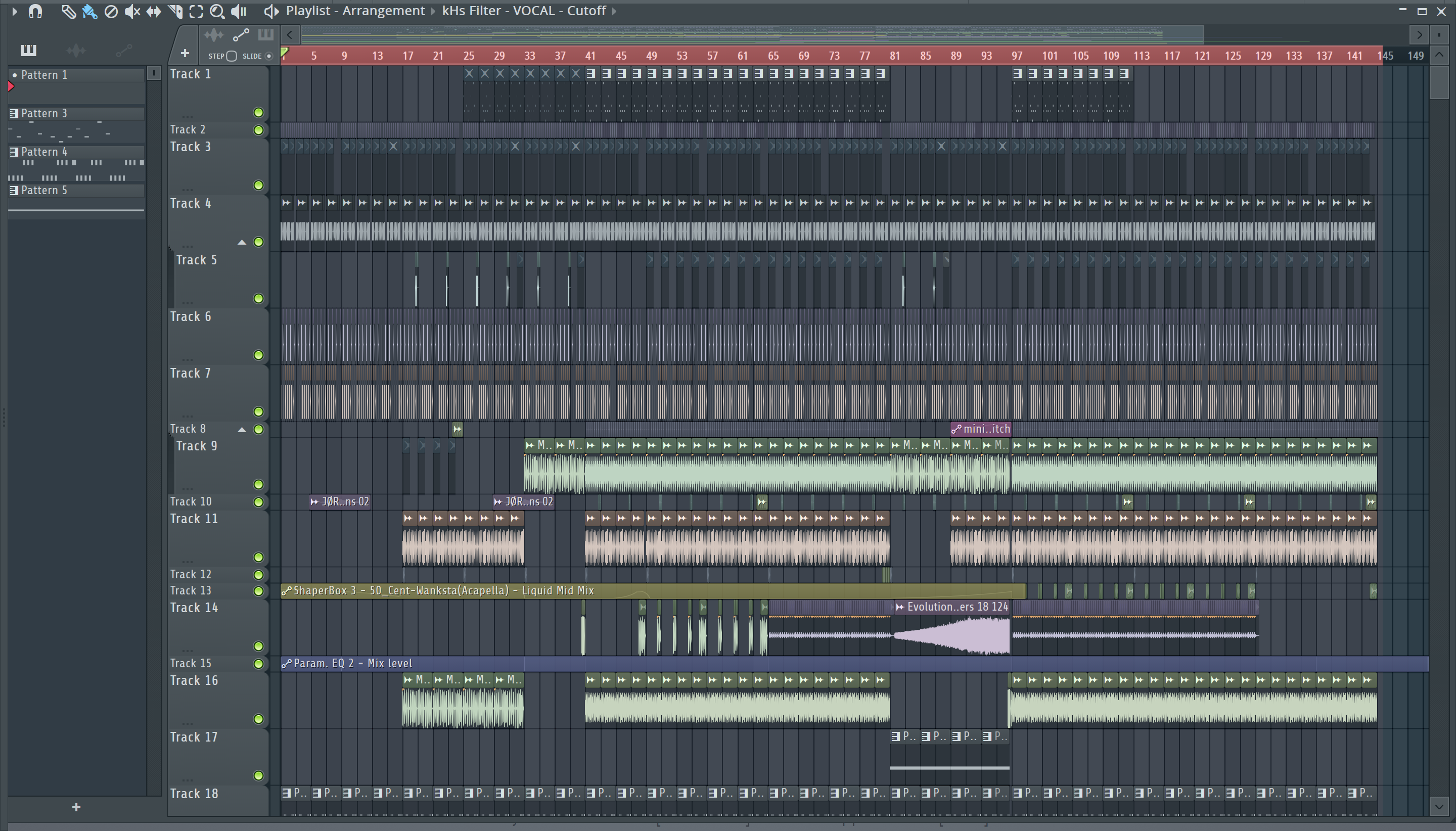Enable the SLIDE option
The image size is (1456, 831).
[x=269, y=56]
